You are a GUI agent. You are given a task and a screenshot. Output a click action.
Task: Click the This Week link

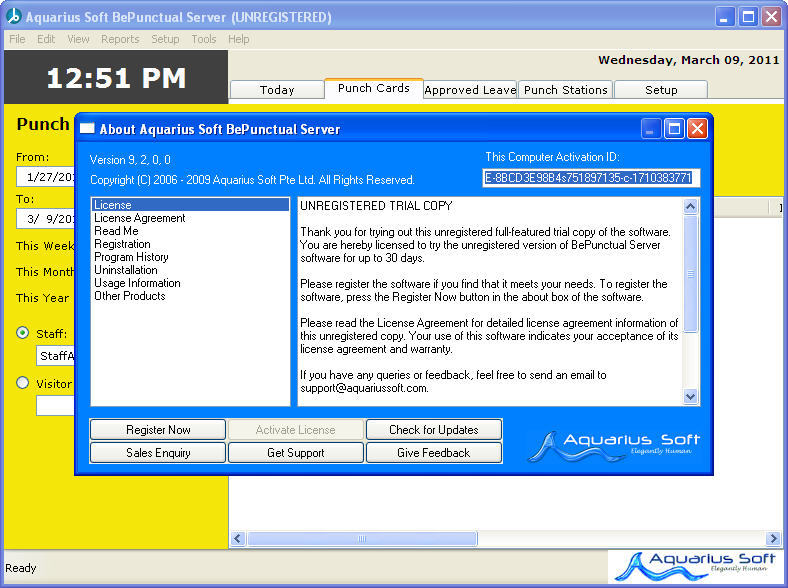(45, 246)
